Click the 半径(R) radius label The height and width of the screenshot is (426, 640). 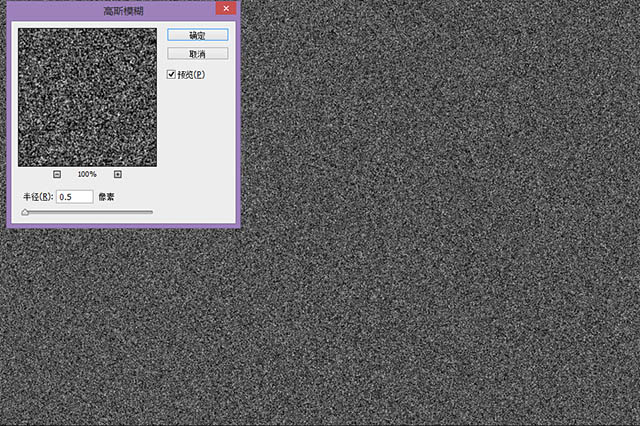pyautogui.click(x=37, y=197)
